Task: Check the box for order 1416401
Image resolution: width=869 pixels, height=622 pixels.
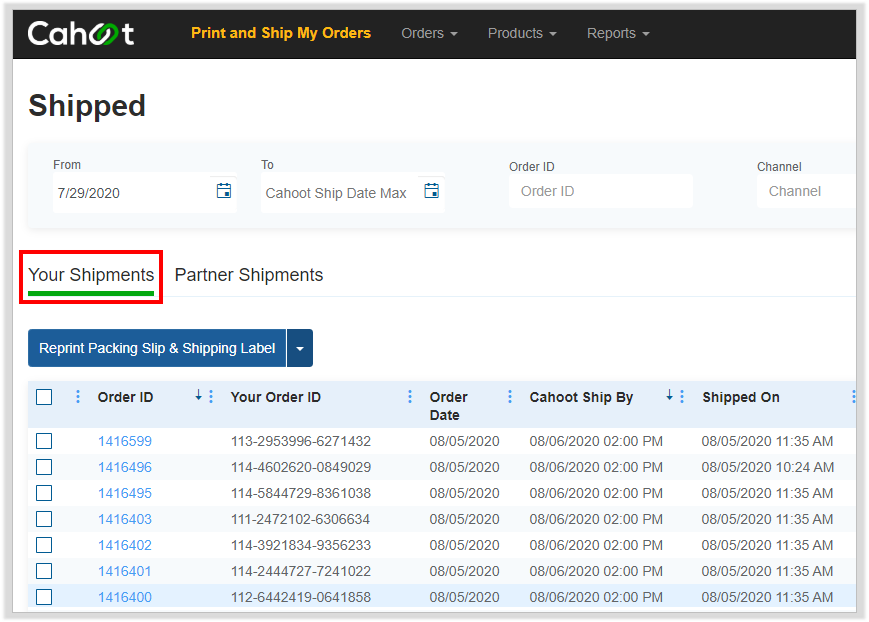Action: (x=44, y=572)
